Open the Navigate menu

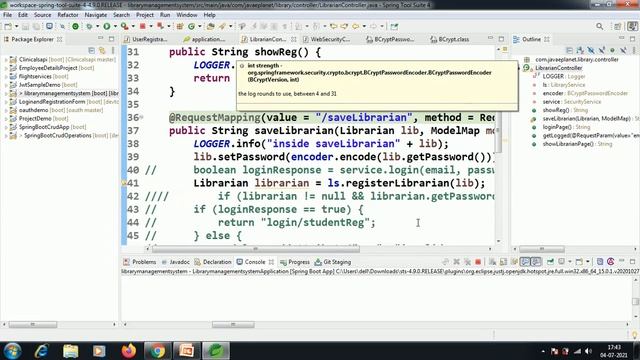96,15
